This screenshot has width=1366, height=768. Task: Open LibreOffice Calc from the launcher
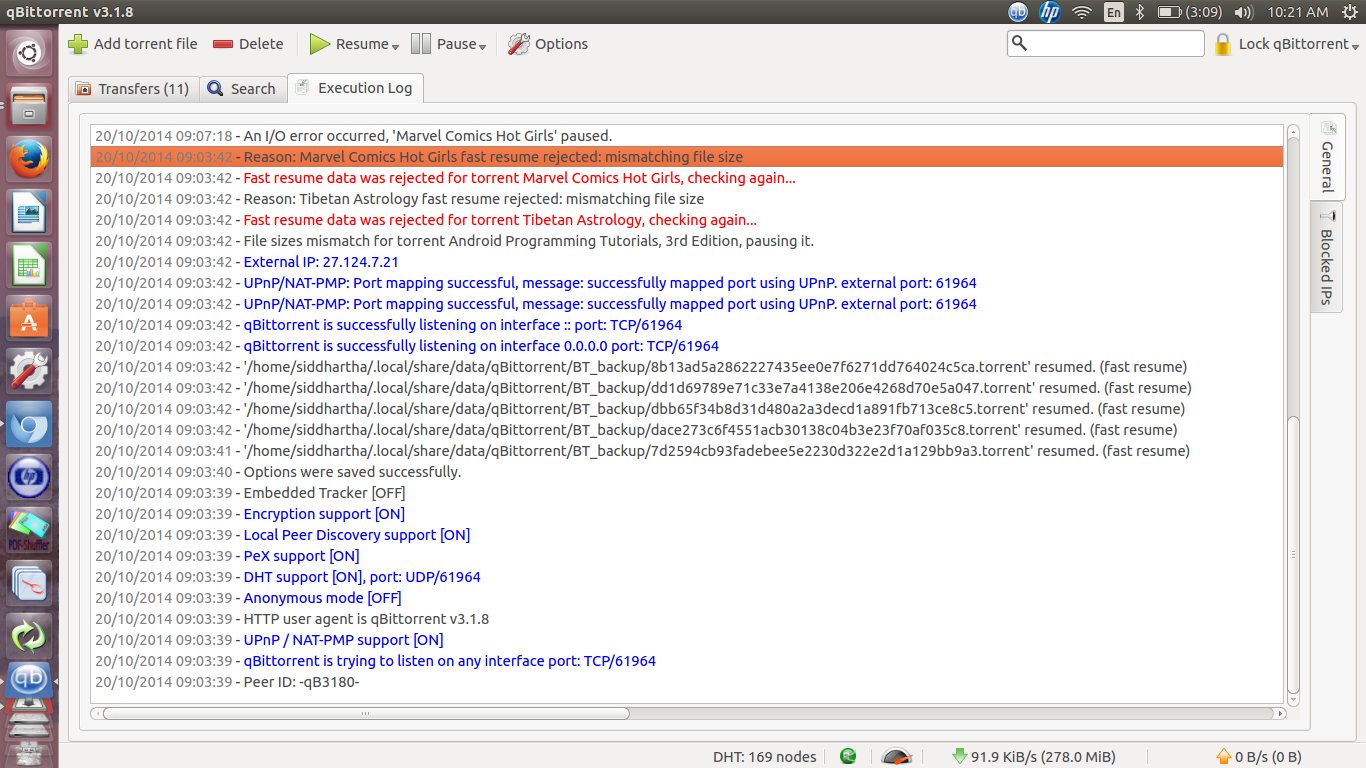pyautogui.click(x=29, y=266)
